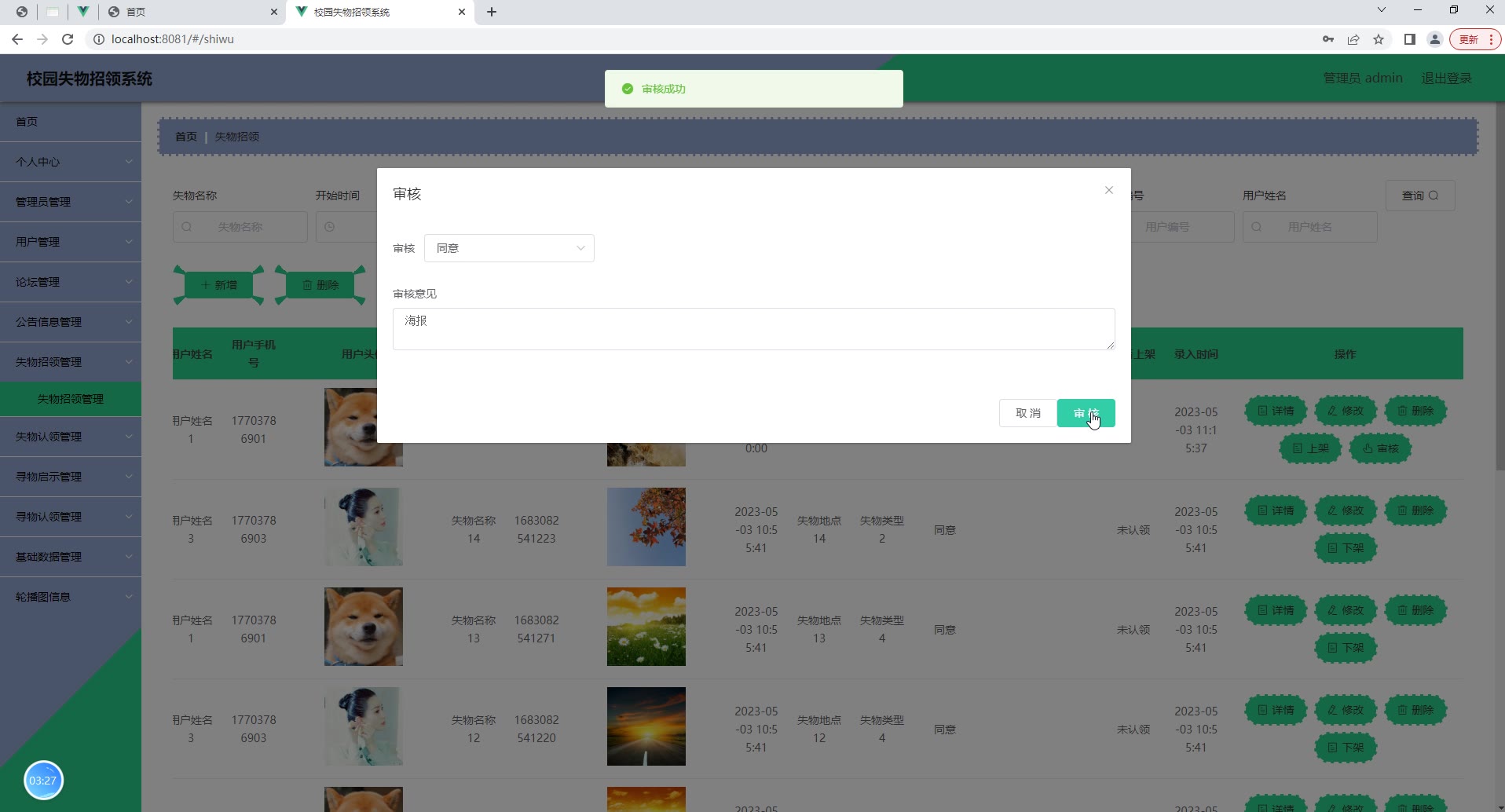Focus the 用户姓名 search field

click(1309, 227)
